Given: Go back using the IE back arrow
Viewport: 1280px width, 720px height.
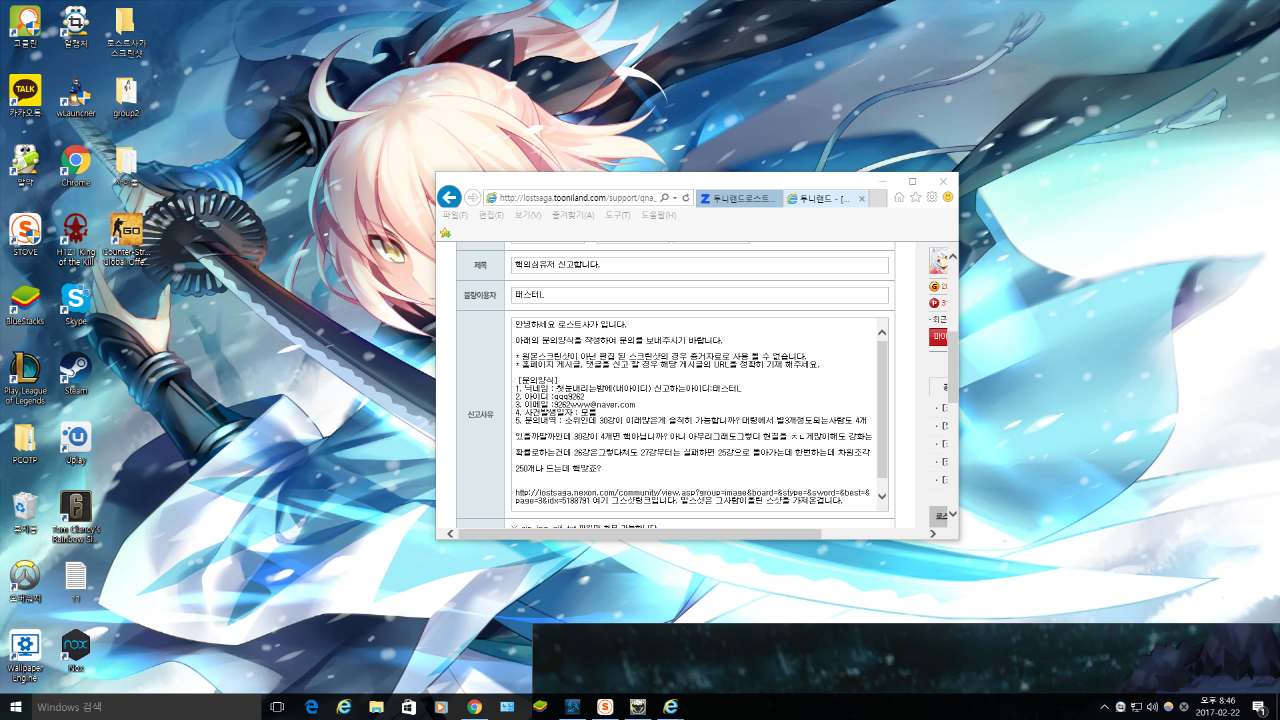Looking at the screenshot, I should coord(449,197).
